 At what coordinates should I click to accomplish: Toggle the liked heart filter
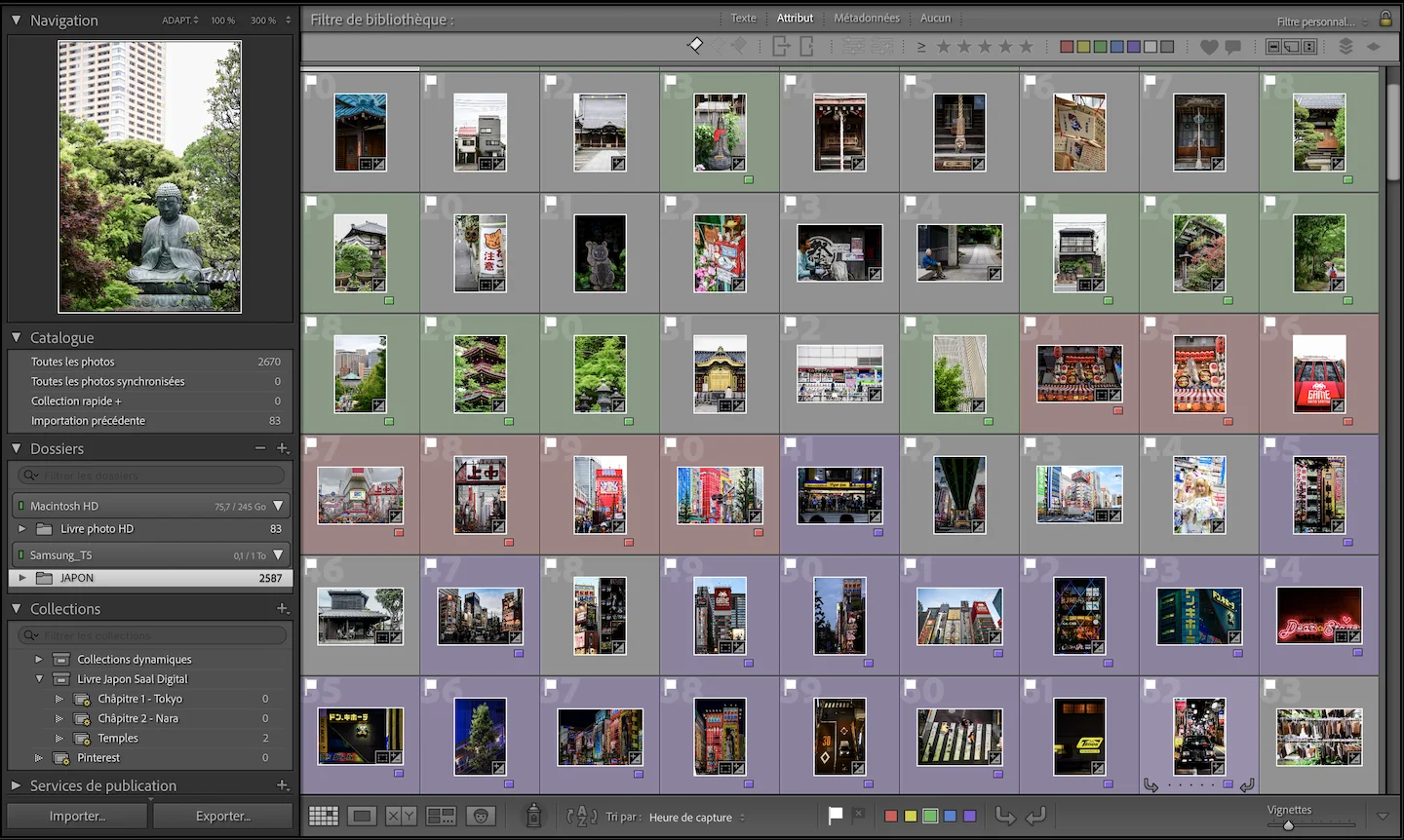(x=1209, y=47)
